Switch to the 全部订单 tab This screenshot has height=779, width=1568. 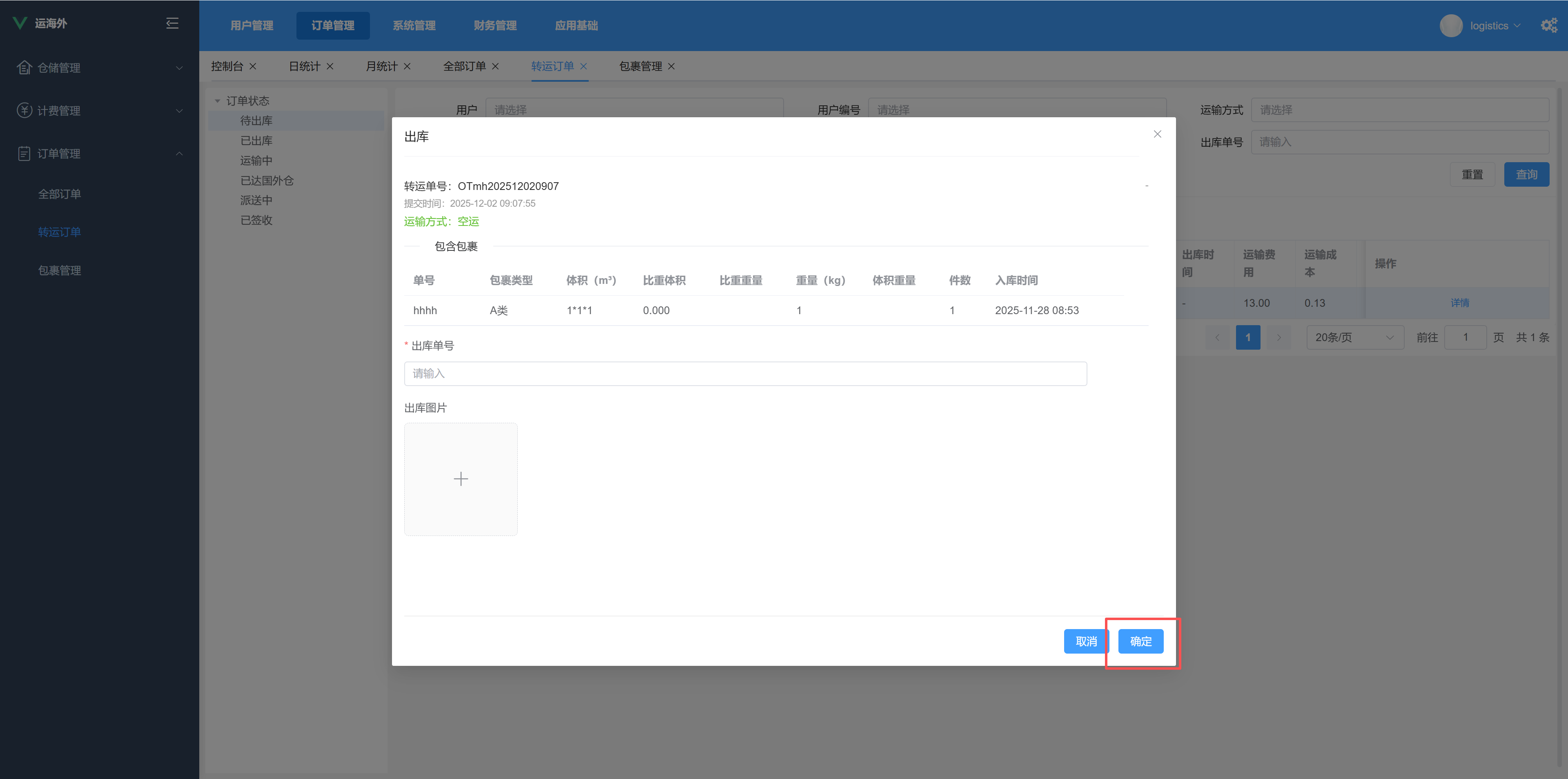(x=464, y=67)
